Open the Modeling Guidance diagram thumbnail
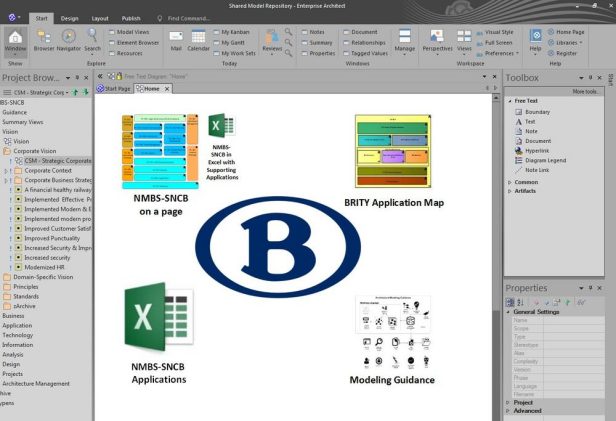 click(391, 335)
